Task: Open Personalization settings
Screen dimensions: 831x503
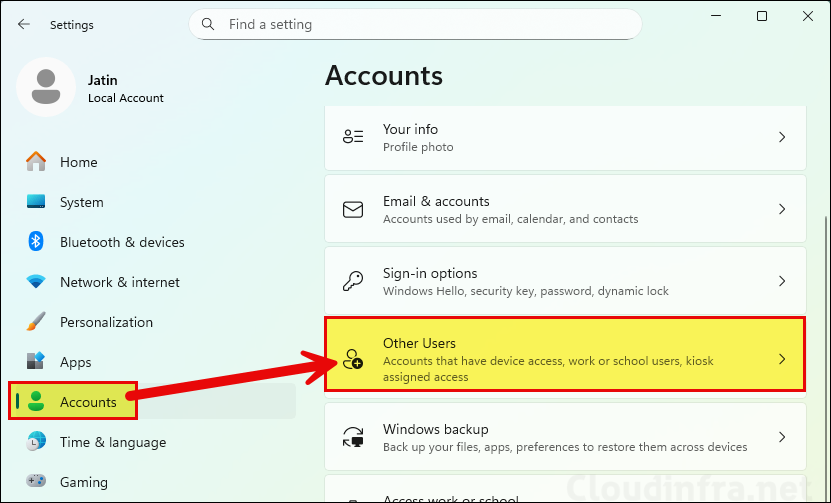Action: (107, 322)
